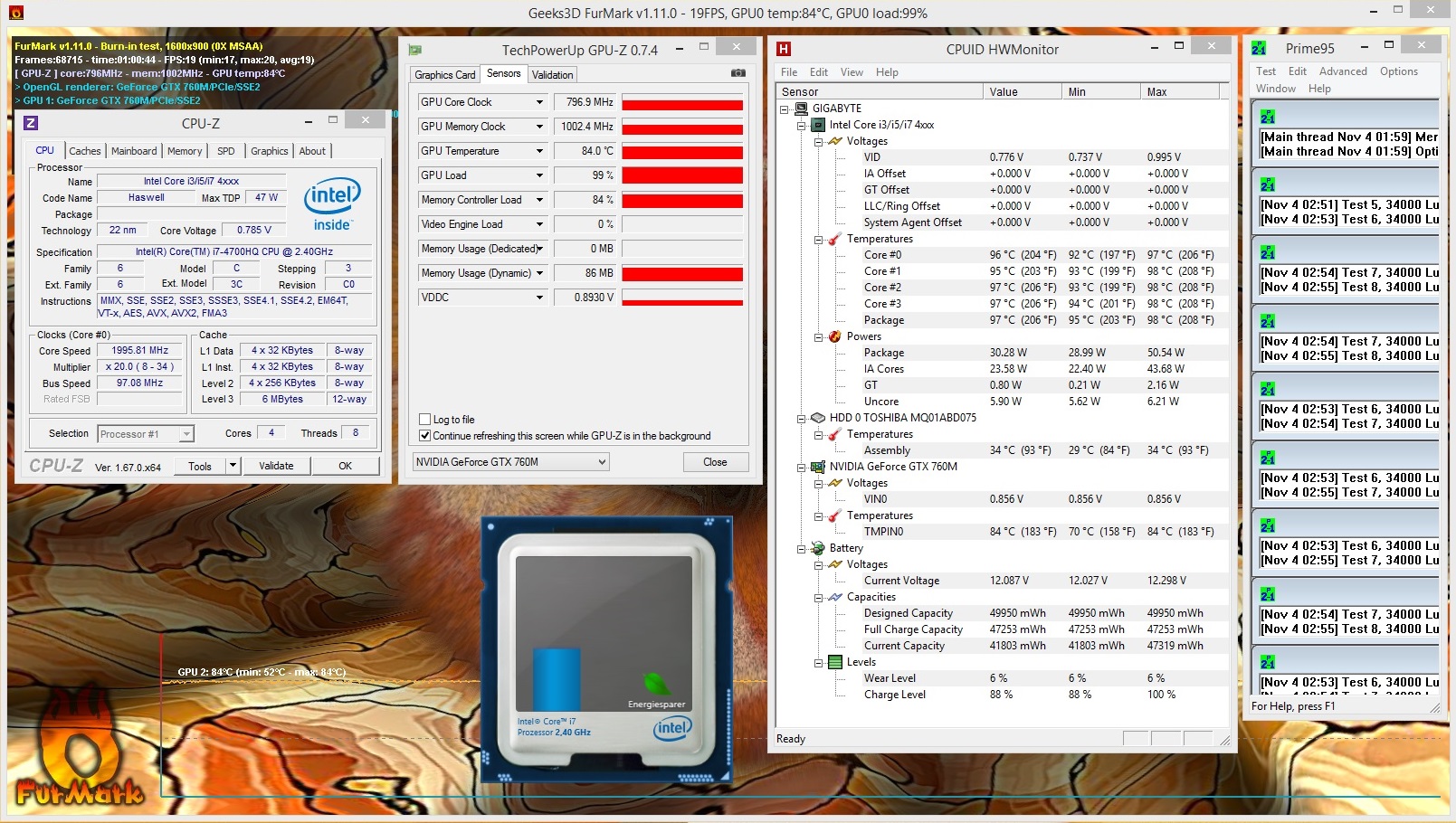Open the View menu in HWMonitor
This screenshot has width=1456, height=823.
852,72
